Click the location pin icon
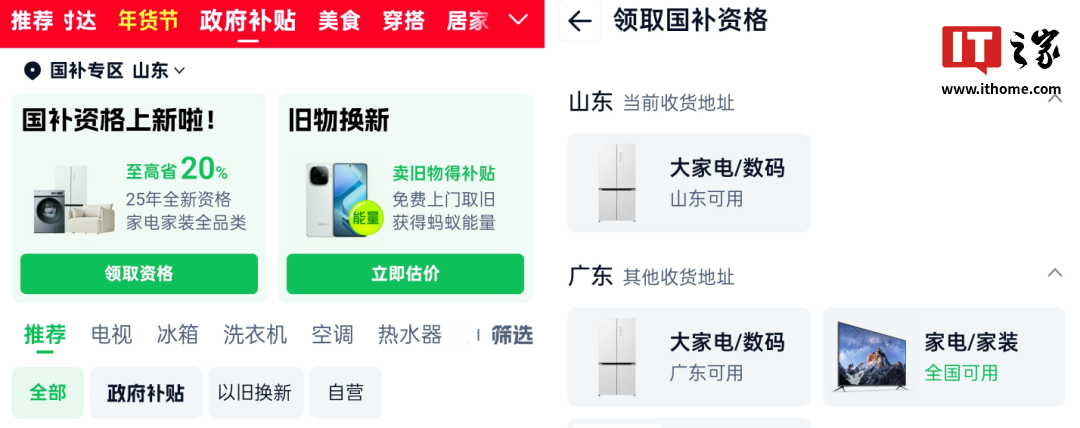1080x428 pixels. point(33,71)
